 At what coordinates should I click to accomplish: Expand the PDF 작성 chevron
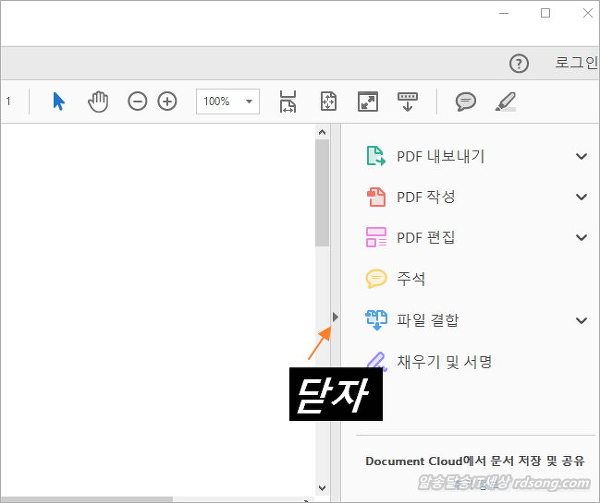tap(582, 197)
